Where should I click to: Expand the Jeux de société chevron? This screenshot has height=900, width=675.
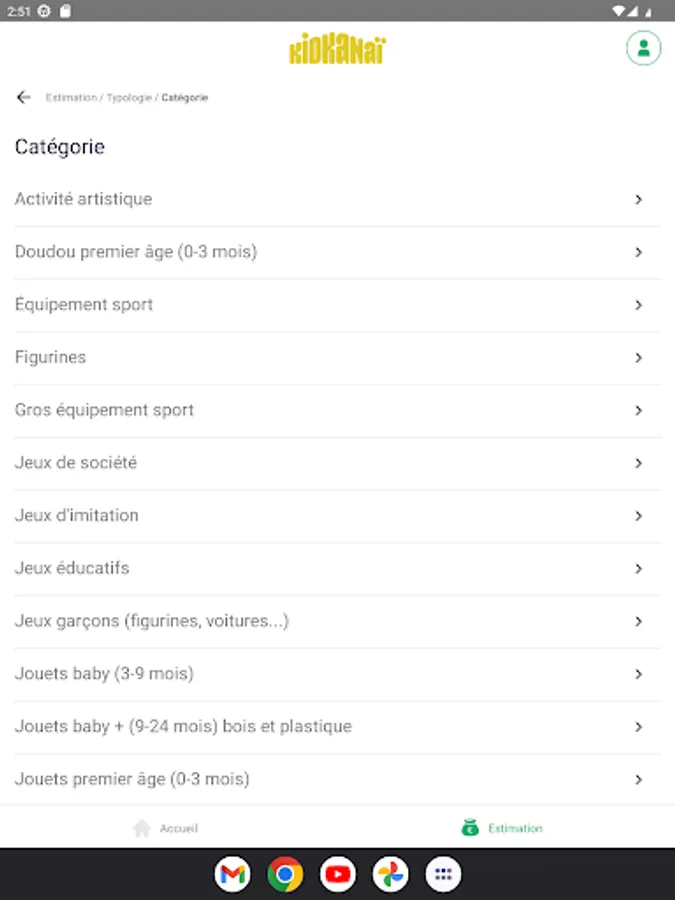pos(638,463)
